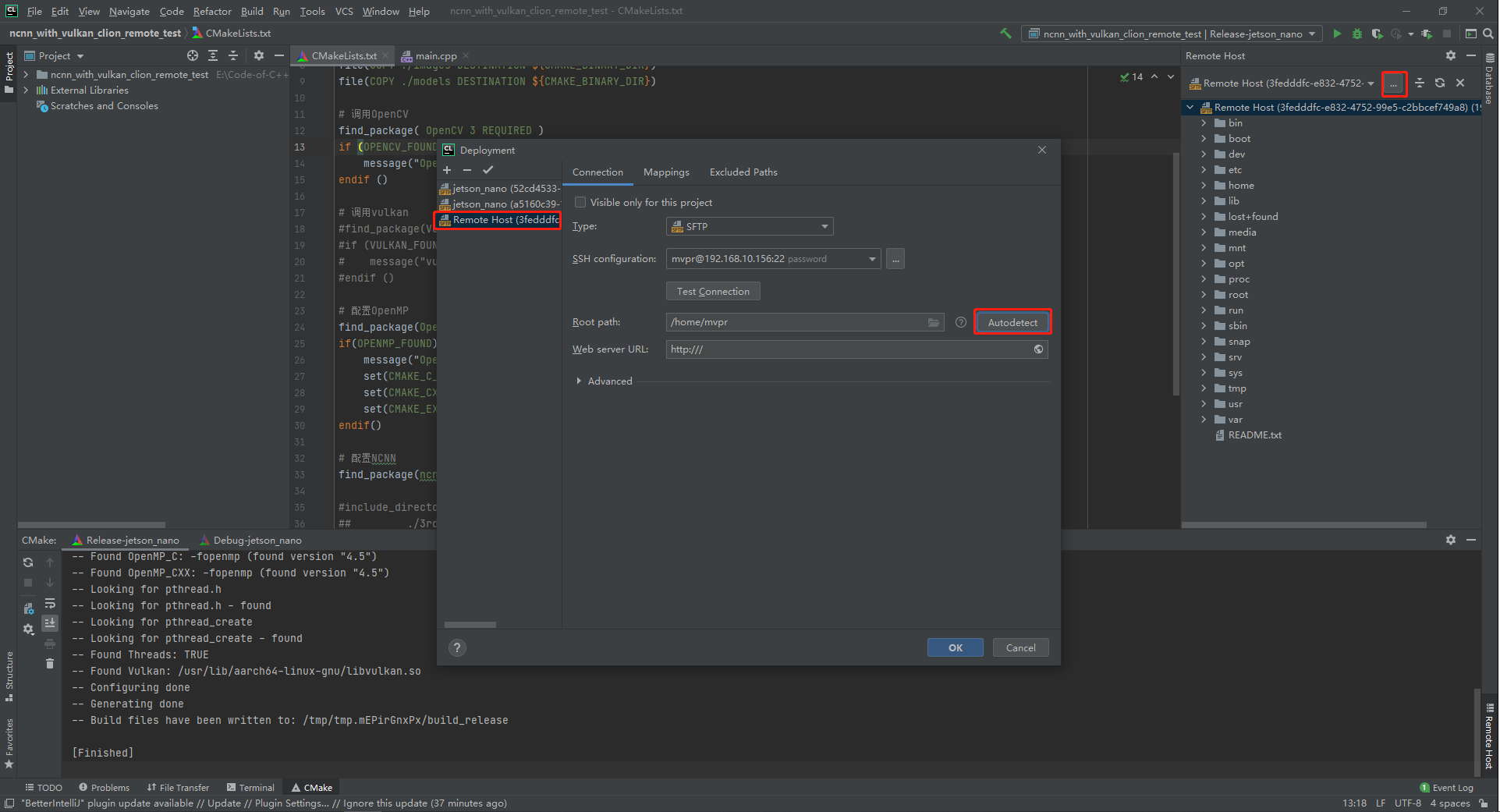
Task: Expand the usr folder on remote host
Action: pos(1204,404)
